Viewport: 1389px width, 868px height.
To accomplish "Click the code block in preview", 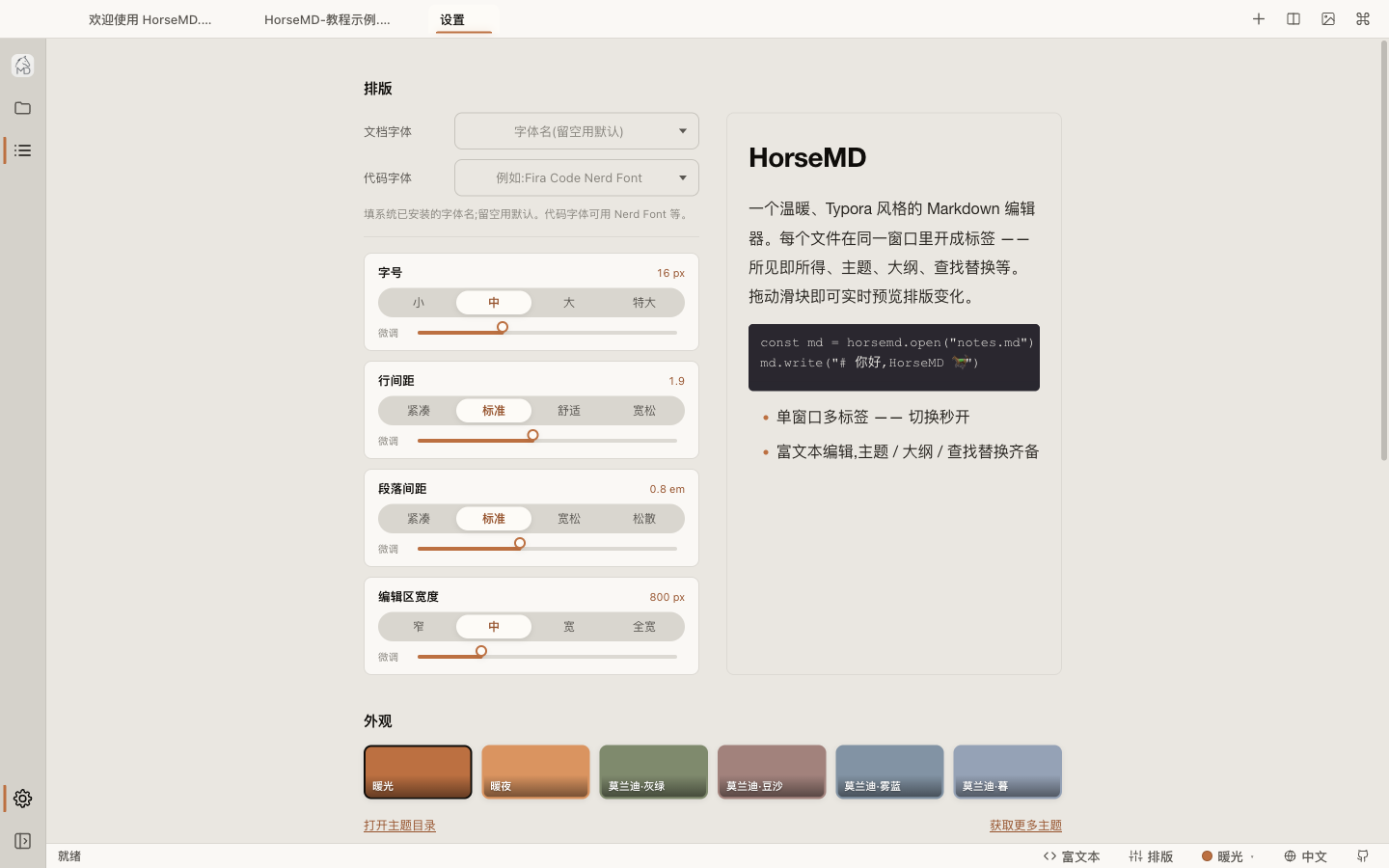I will point(894,357).
